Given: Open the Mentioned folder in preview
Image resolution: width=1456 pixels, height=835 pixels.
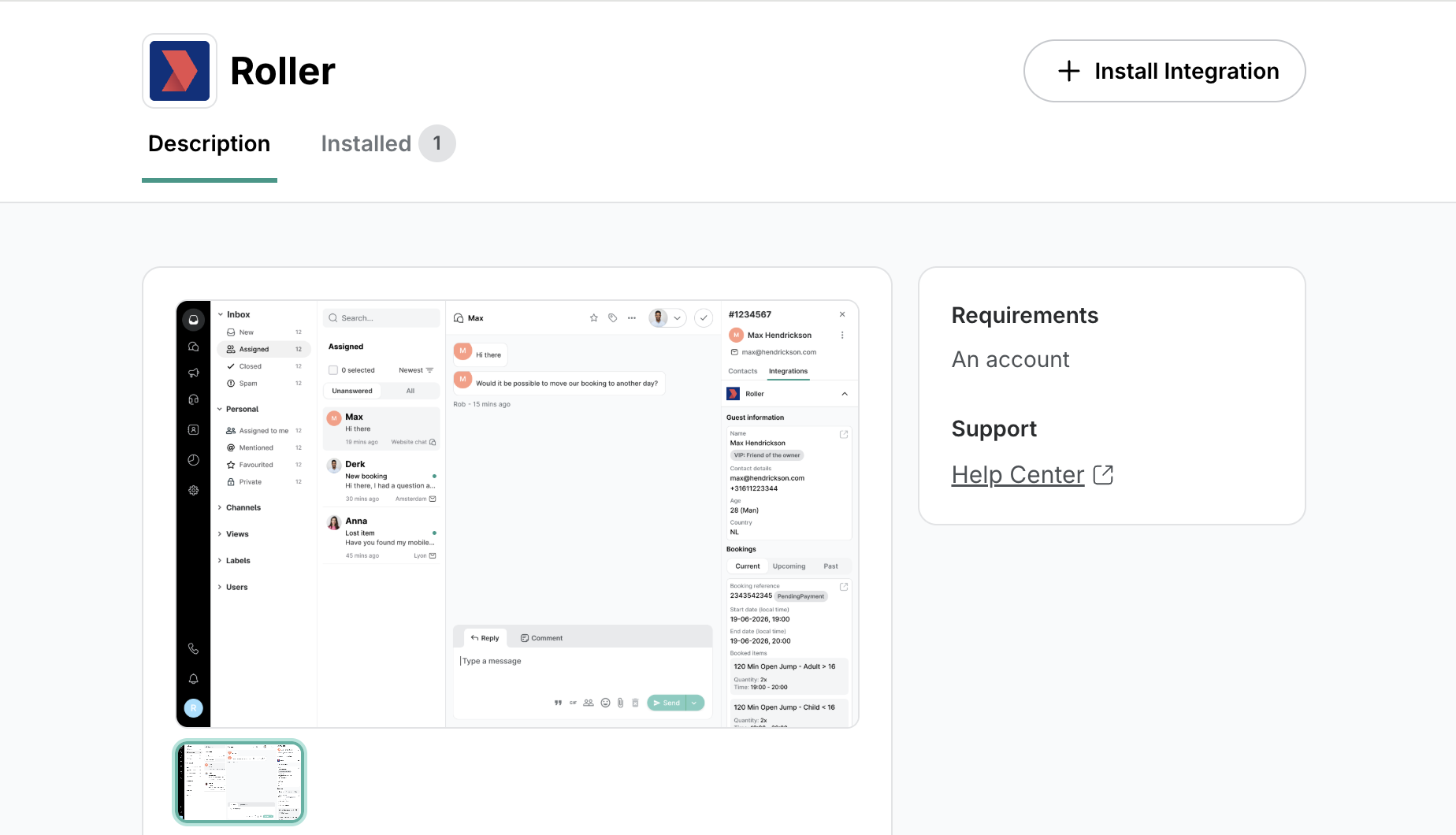Looking at the screenshot, I should (264, 447).
